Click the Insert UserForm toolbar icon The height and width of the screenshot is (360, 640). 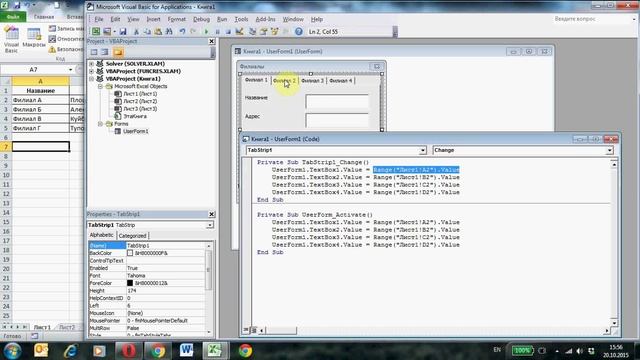pos(107,31)
